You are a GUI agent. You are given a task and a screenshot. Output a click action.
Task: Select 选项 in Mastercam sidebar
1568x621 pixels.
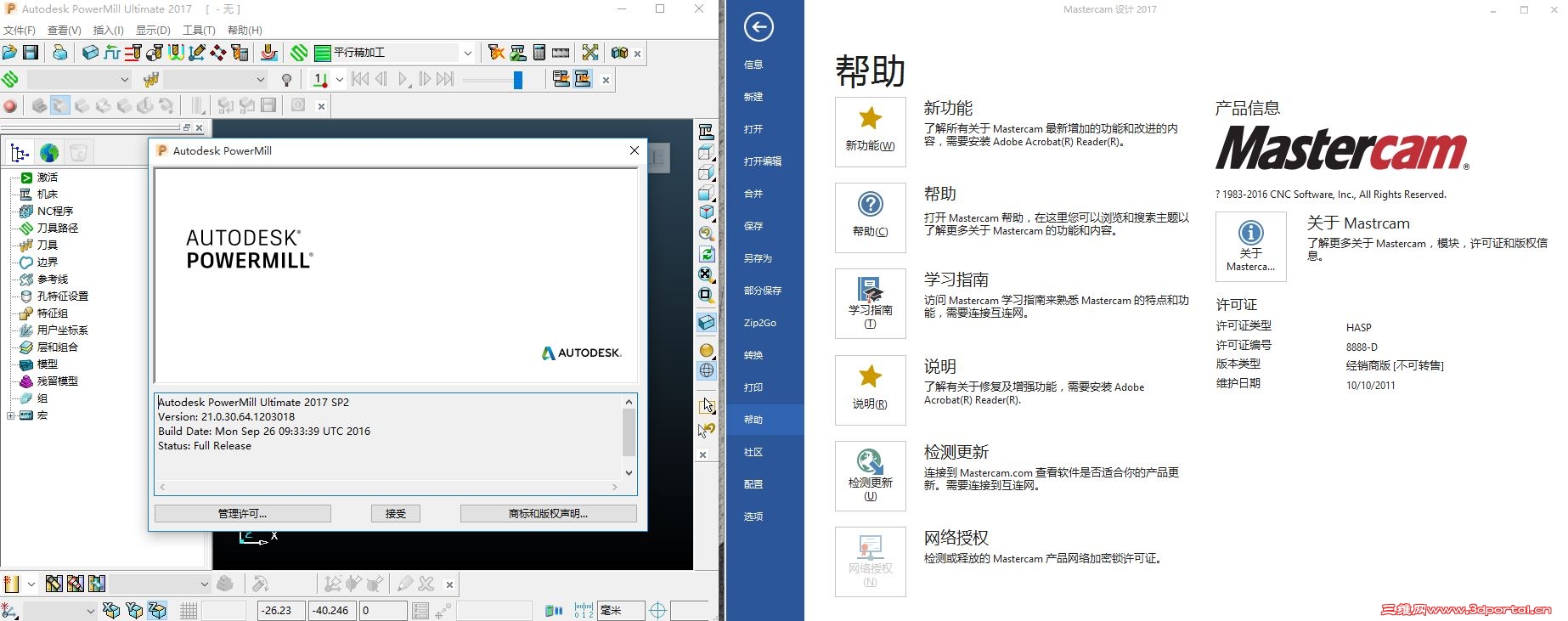click(753, 517)
